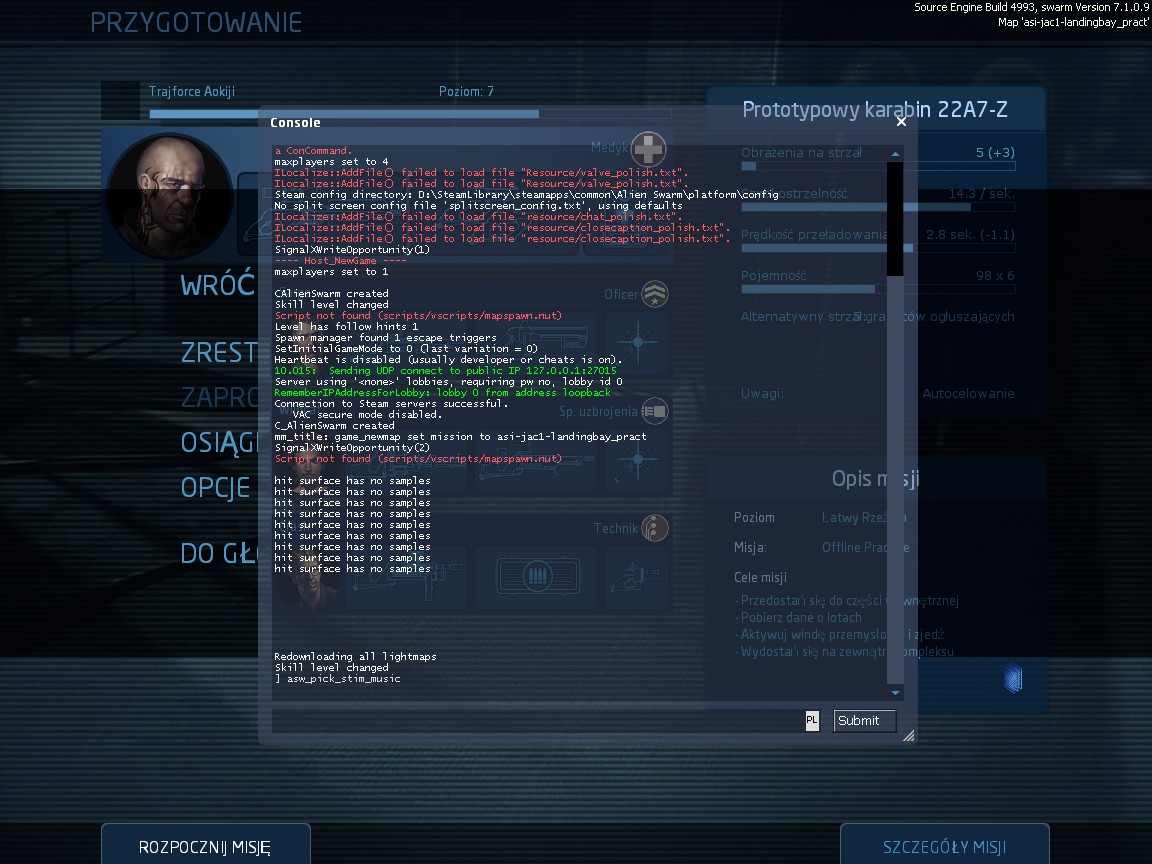
Task: Click the 'Connection to Steam servers successful.' line
Action: pos(392,404)
